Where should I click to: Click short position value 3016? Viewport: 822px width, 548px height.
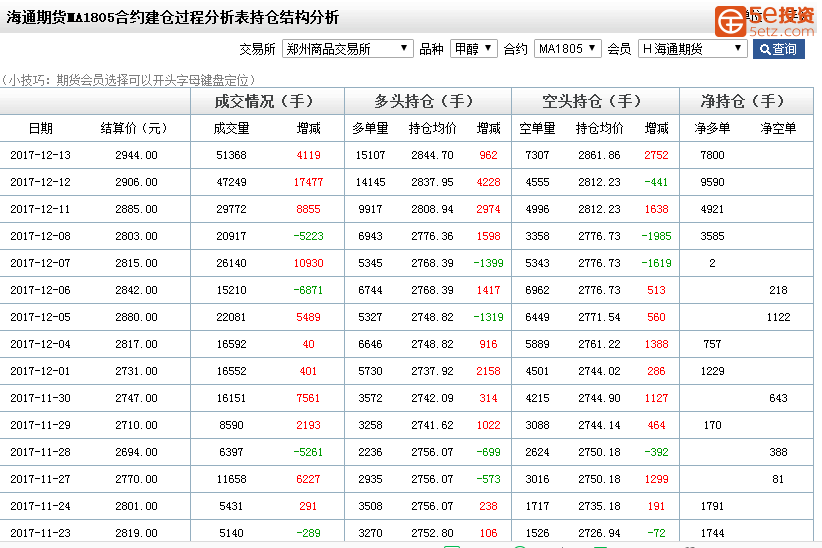click(537, 479)
